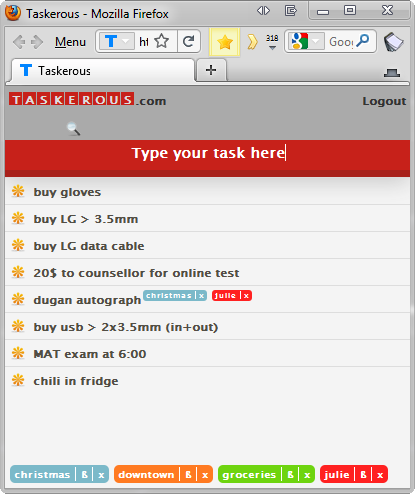Select the buy LG data cable task
415x494 pixels.
pyautogui.click(x=89, y=246)
